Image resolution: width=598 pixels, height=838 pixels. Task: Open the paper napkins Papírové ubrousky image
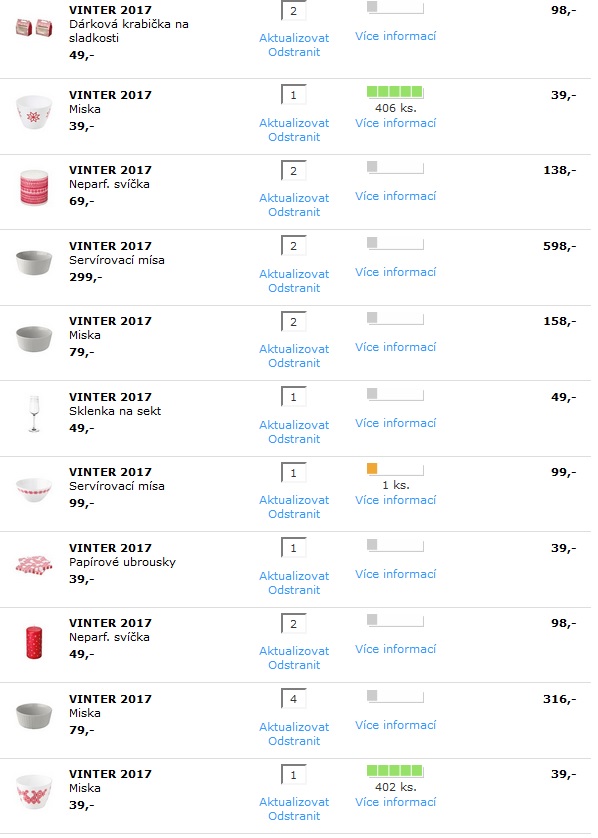pos(34,564)
